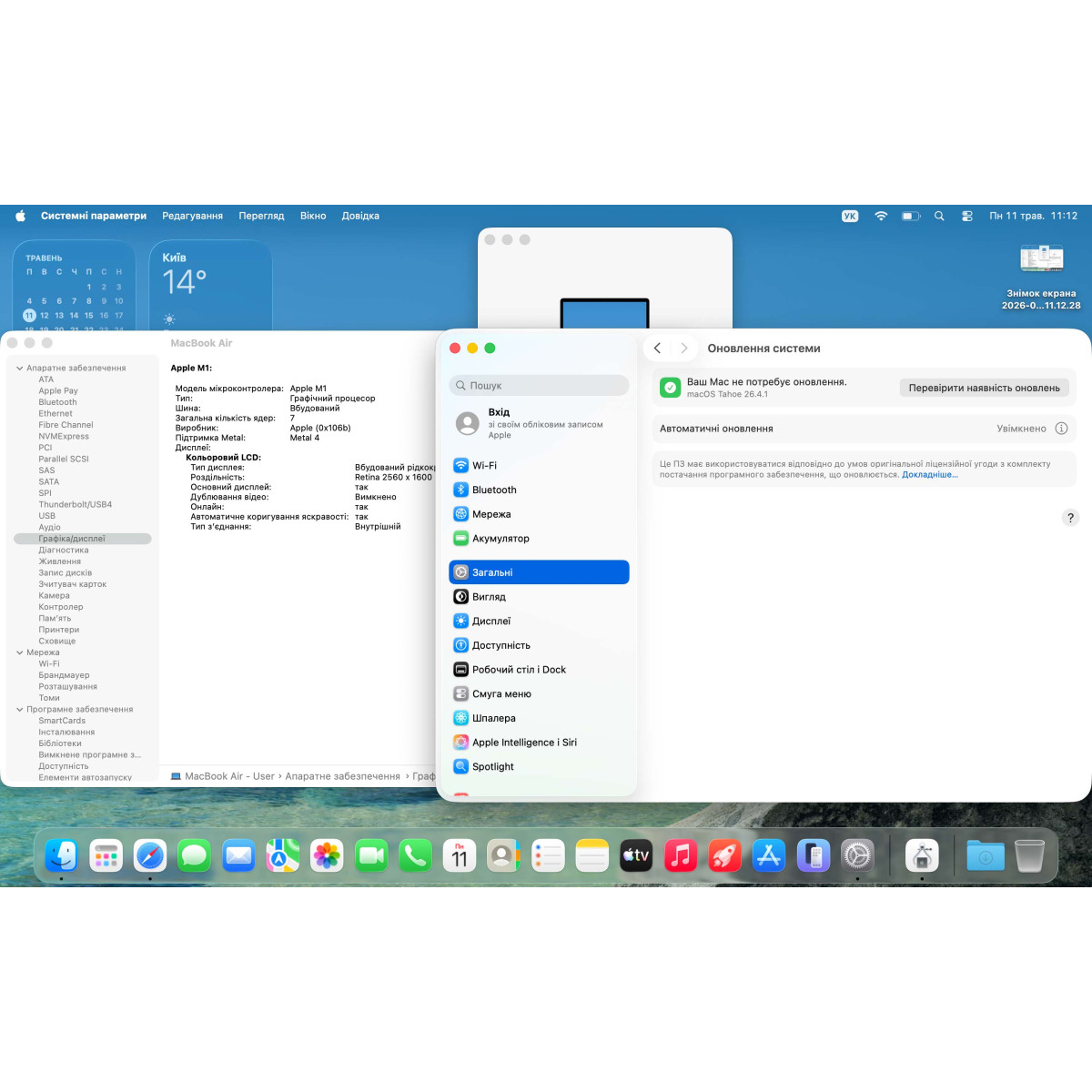Image resolution: width=1092 pixels, height=1092 pixels.
Task: Open the Phone app in Dock
Action: pos(415,855)
